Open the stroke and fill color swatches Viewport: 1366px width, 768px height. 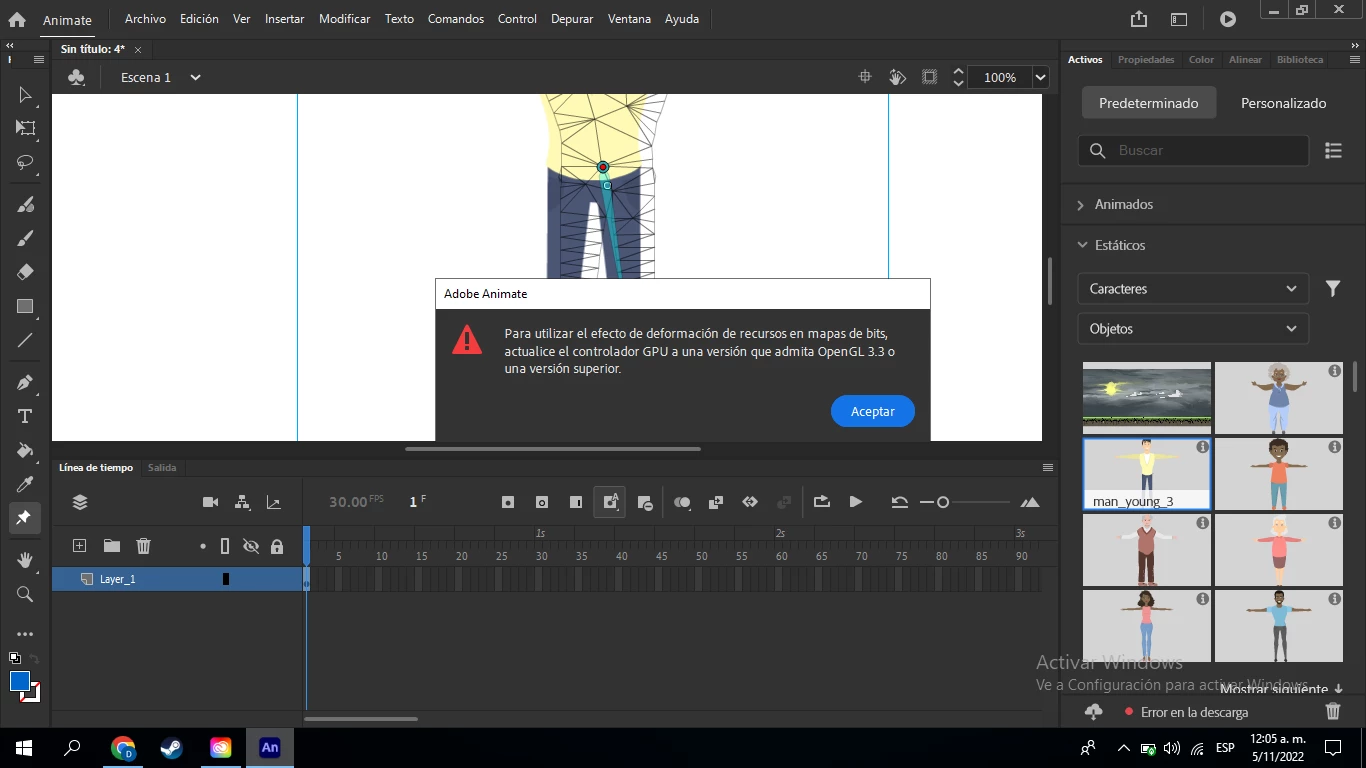tap(25, 686)
